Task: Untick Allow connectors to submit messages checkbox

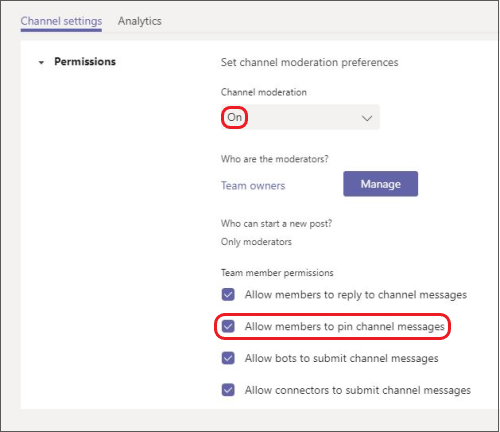Action: point(228,390)
